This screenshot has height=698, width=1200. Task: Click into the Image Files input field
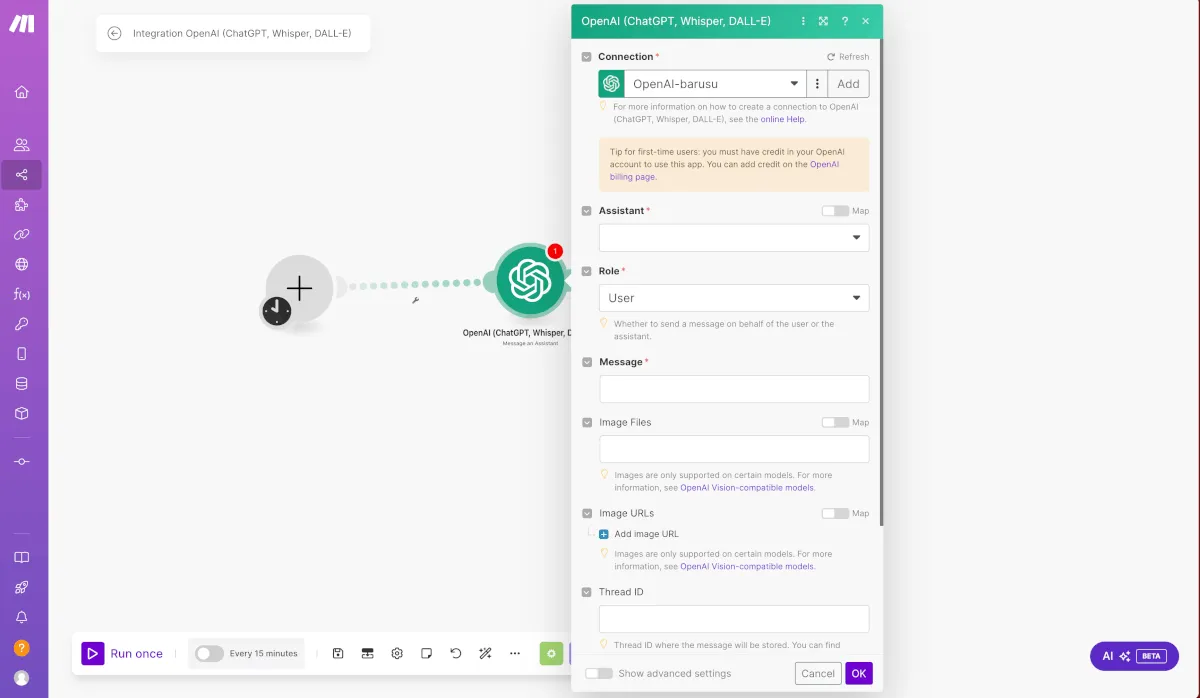(x=734, y=449)
